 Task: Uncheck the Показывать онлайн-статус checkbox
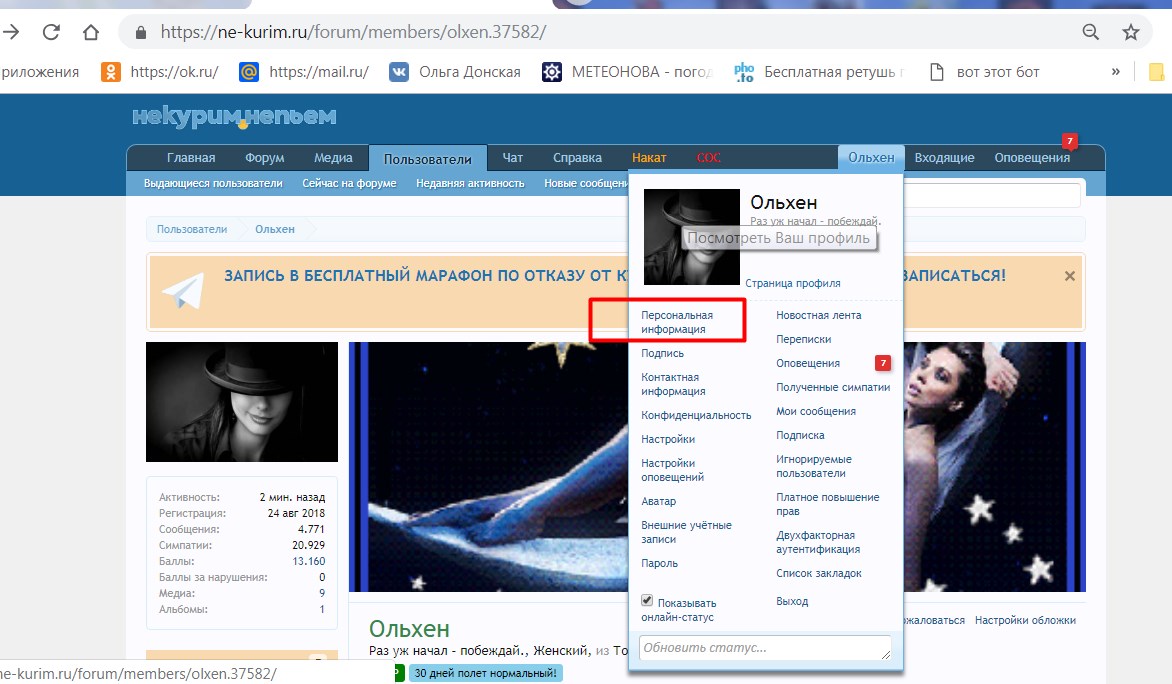(647, 601)
